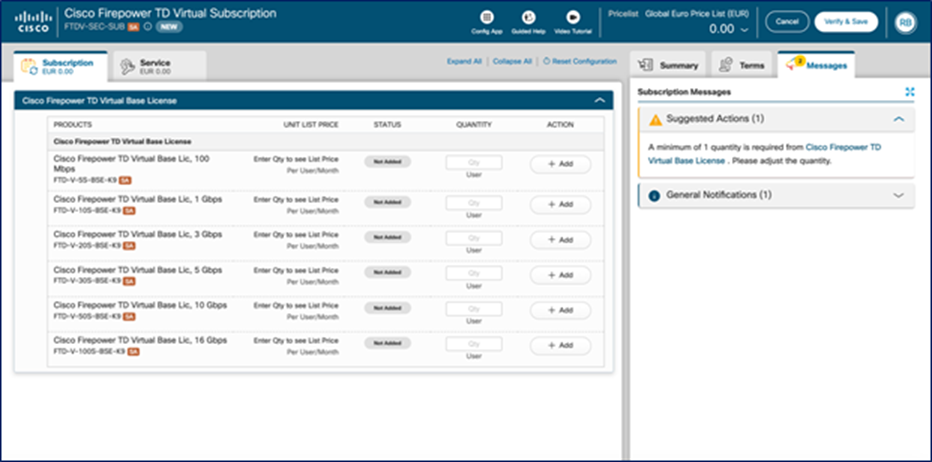The width and height of the screenshot is (932, 462).
Task: Click Not Added status of 100 Mbps license
Action: point(388,162)
